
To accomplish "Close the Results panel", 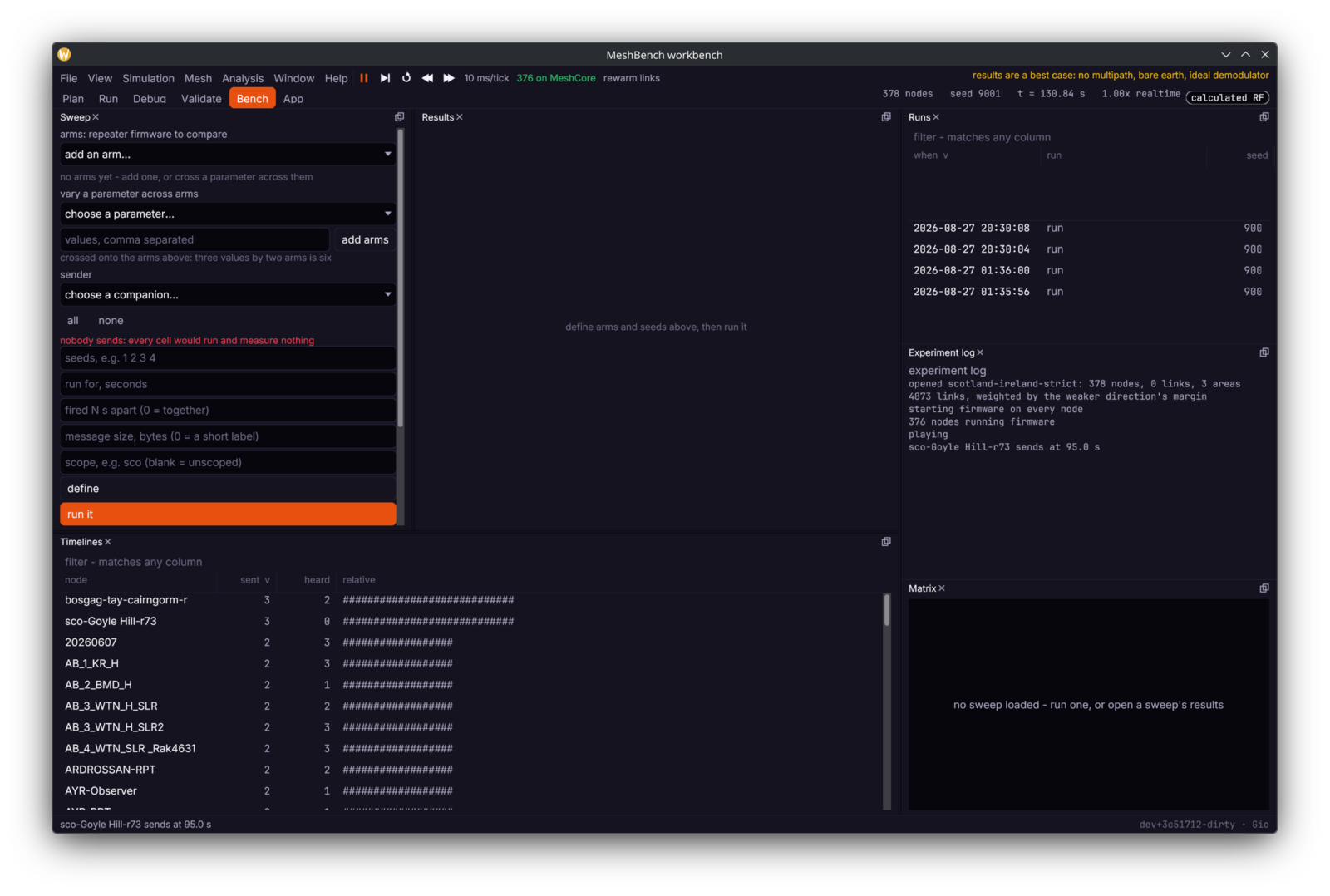I will [459, 117].
